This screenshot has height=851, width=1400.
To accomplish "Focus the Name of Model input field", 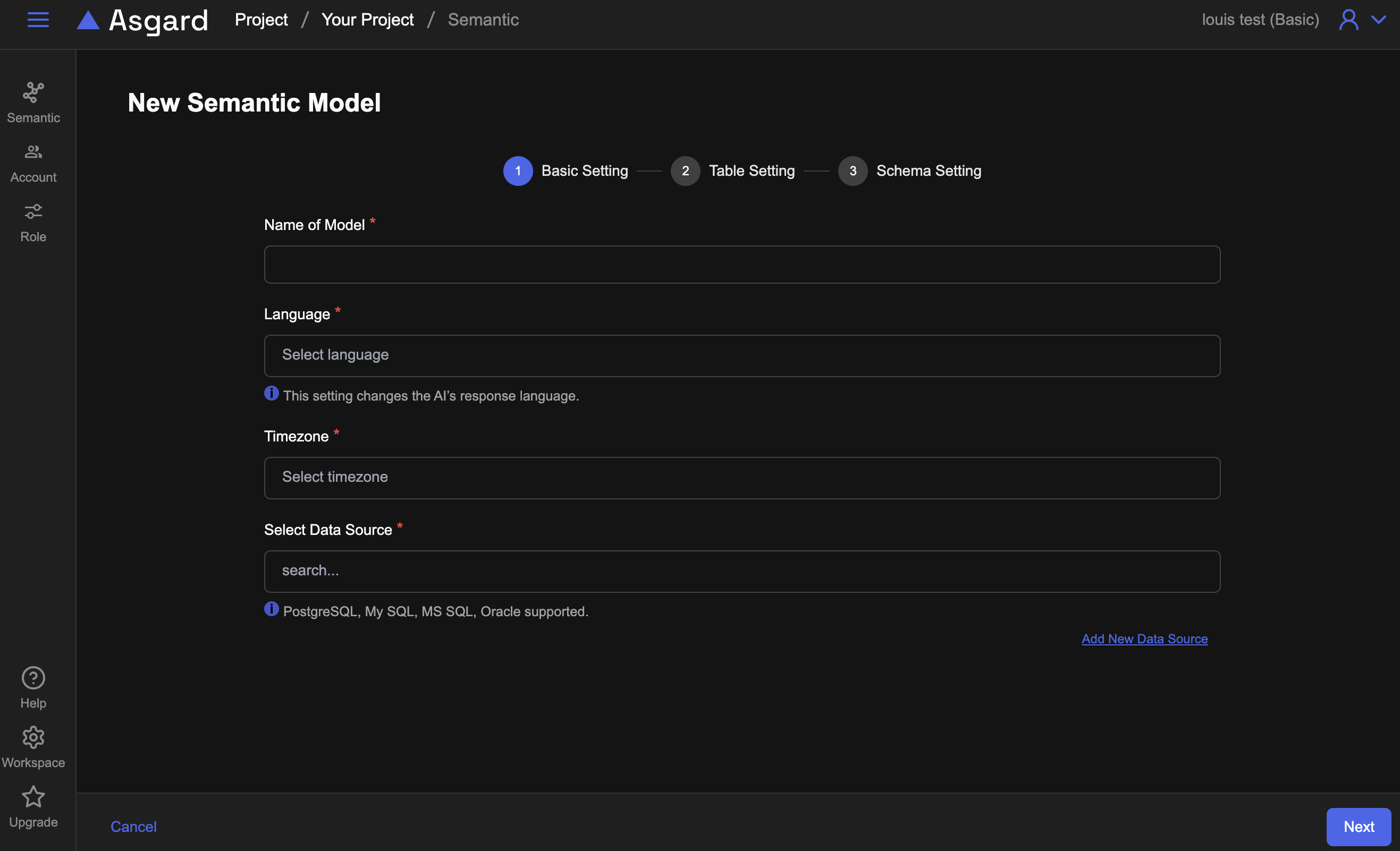I will tap(741, 265).
